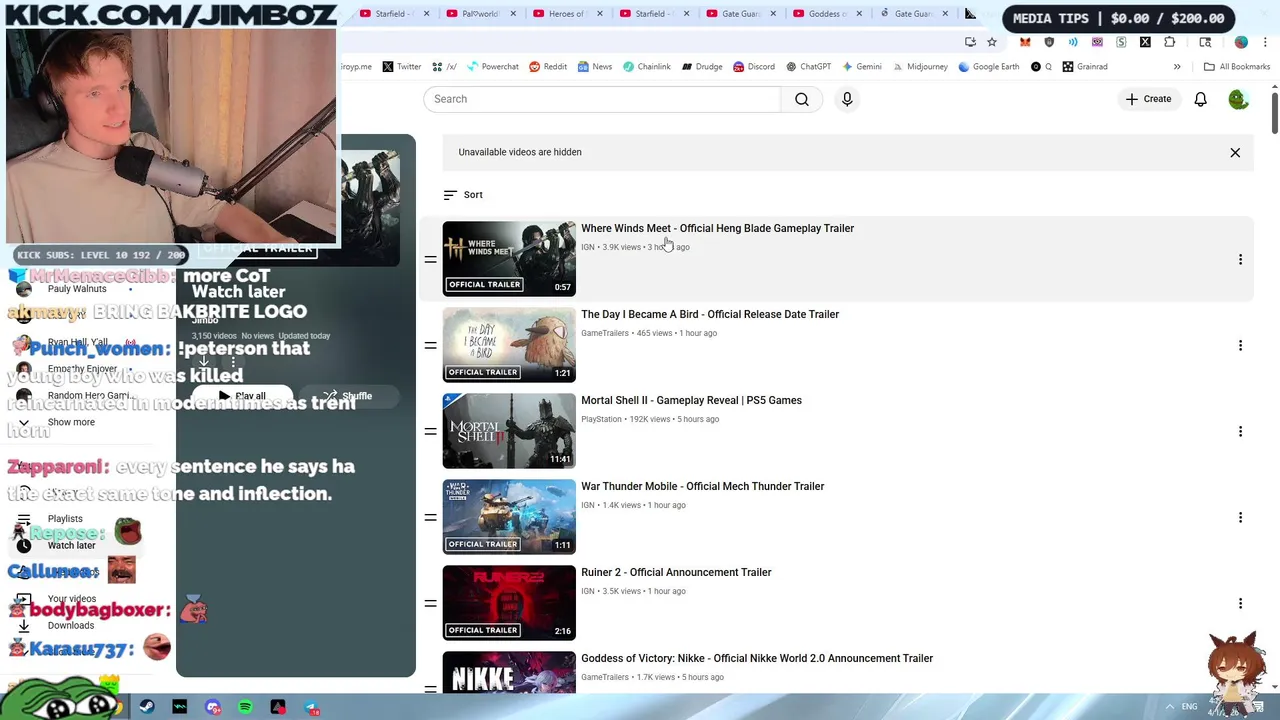Click reorder handle beside Mortal Shell II
1280x720 pixels.
430,432
